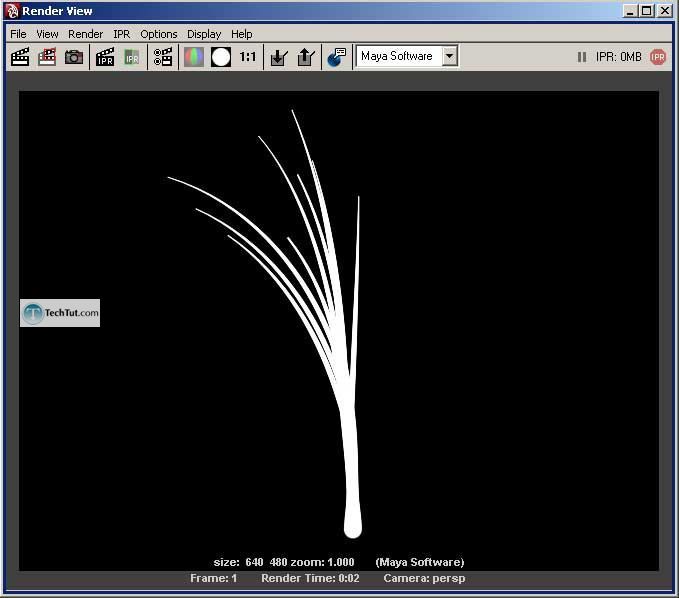Click the 'Frame: 1' text

click(x=213, y=578)
